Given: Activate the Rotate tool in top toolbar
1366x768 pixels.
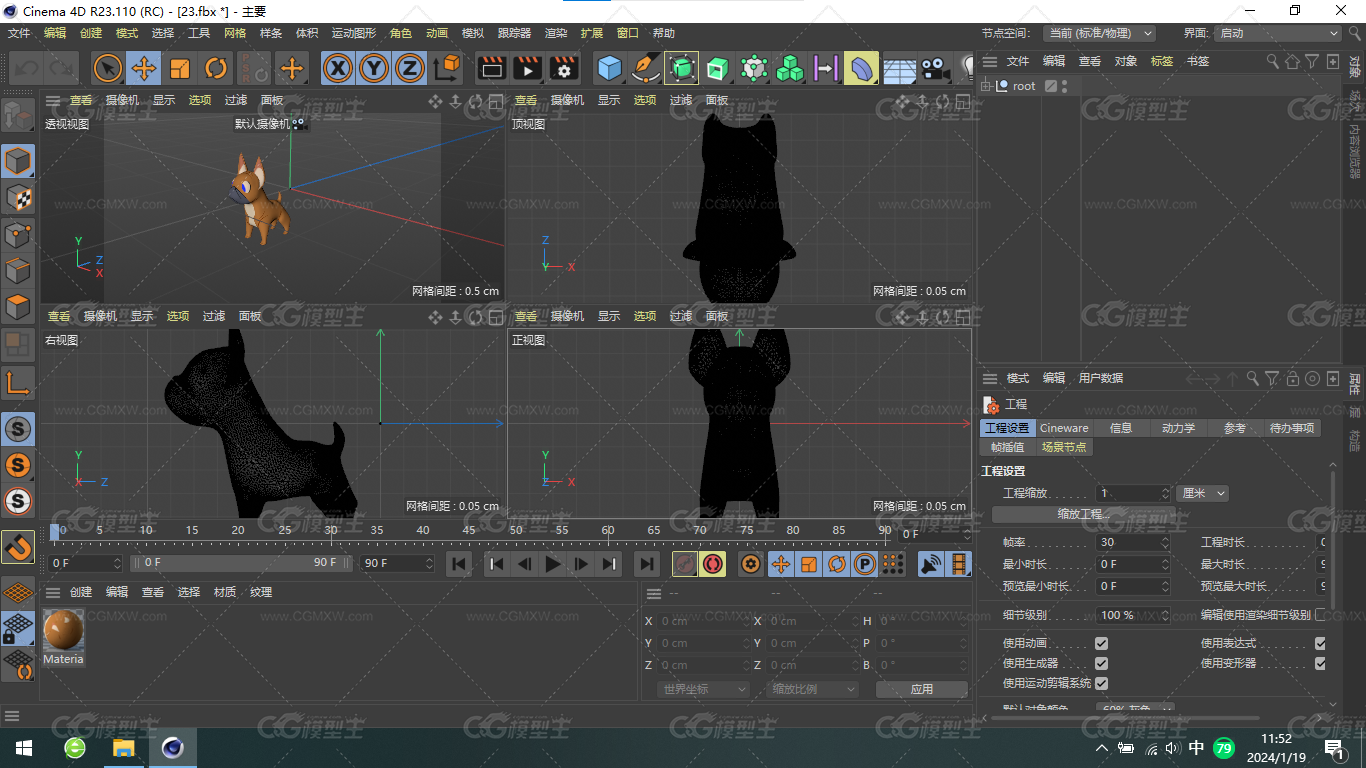Looking at the screenshot, I should pyautogui.click(x=216, y=68).
